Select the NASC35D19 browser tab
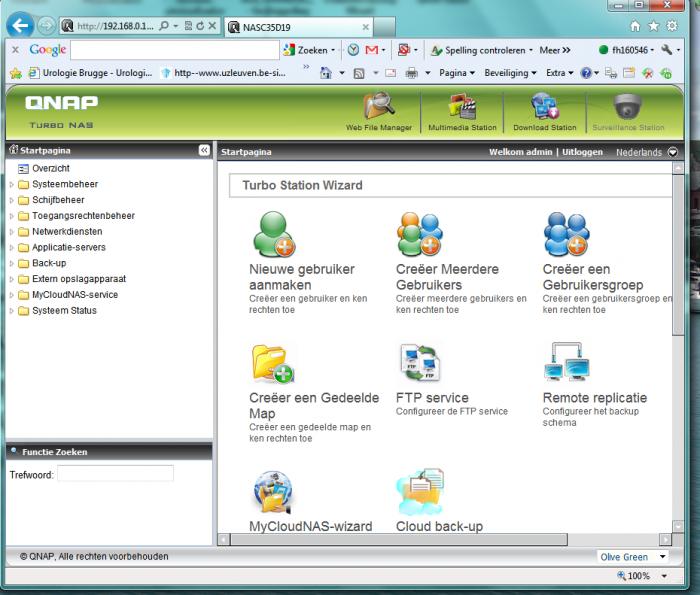Screen dimensions: 700x595 [x=299, y=27]
